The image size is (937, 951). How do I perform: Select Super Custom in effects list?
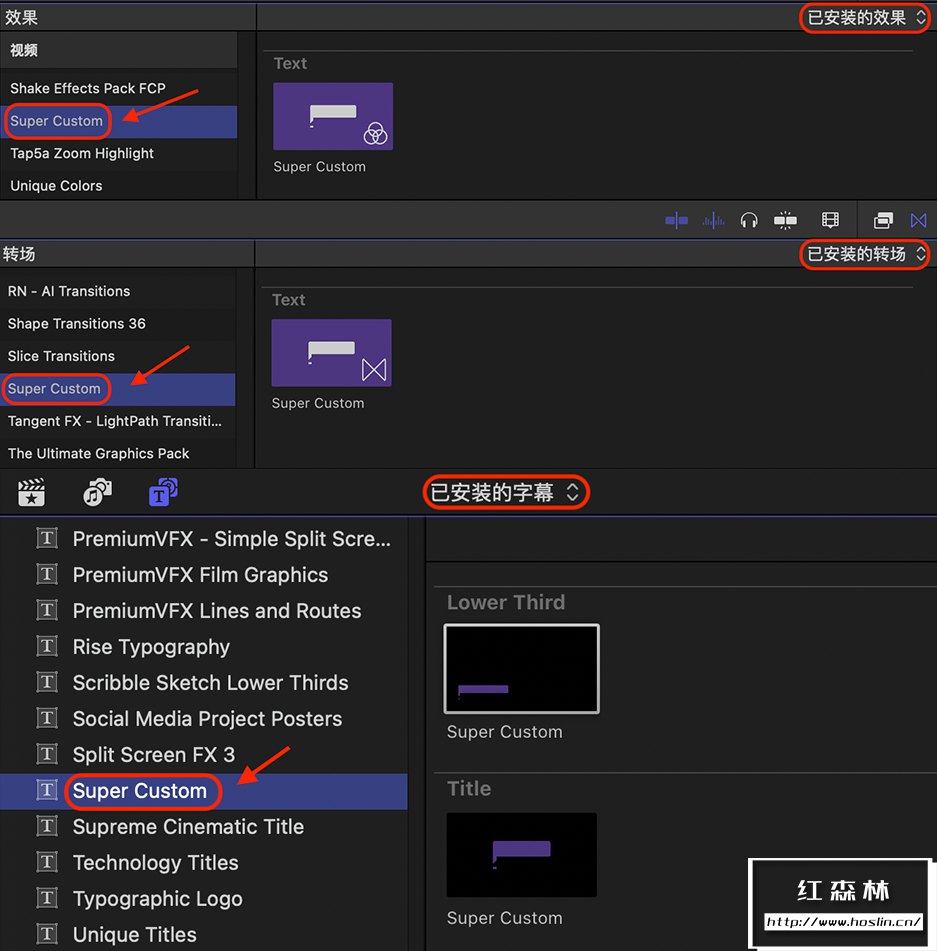119,121
